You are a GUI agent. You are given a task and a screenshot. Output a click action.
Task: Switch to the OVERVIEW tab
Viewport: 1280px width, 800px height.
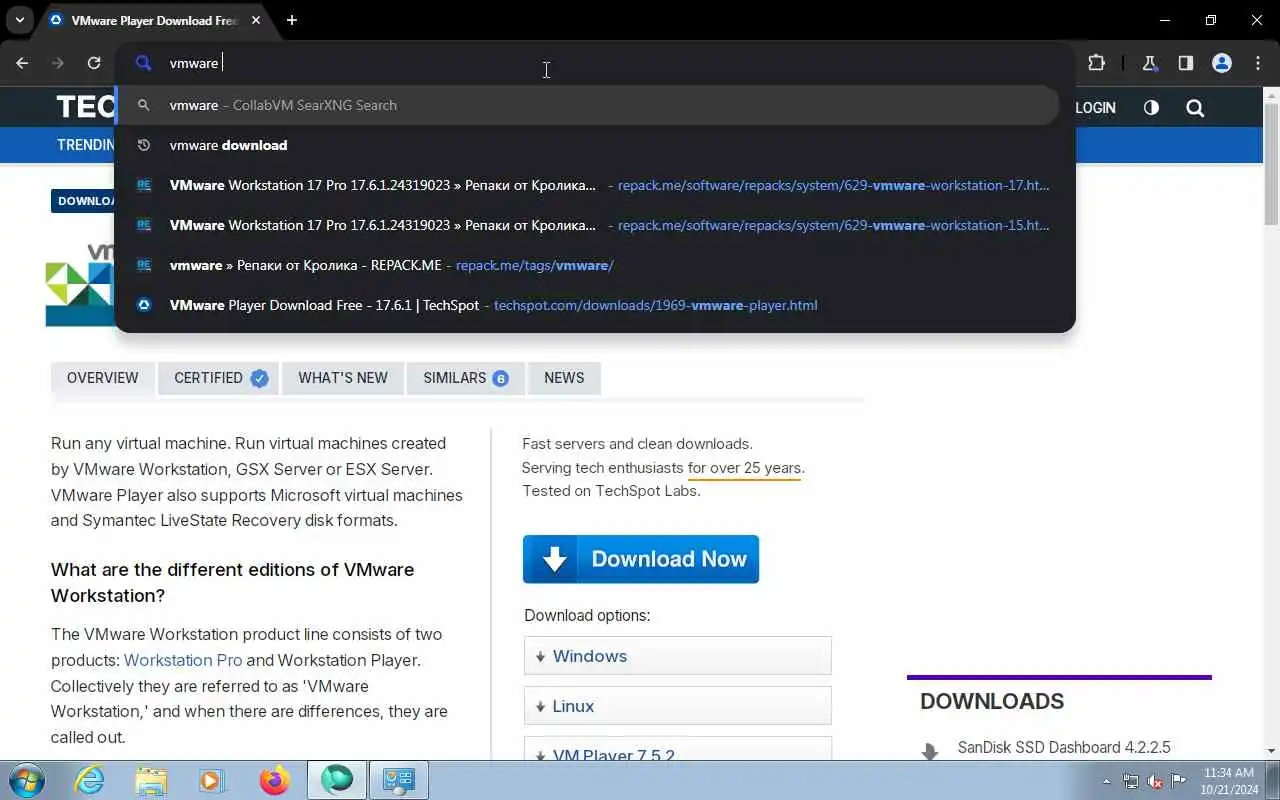click(102, 378)
